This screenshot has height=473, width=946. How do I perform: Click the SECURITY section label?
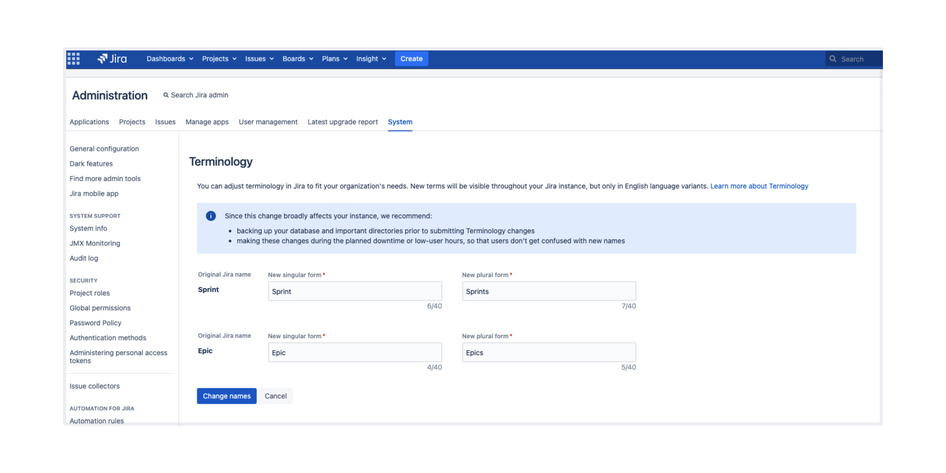tap(83, 281)
